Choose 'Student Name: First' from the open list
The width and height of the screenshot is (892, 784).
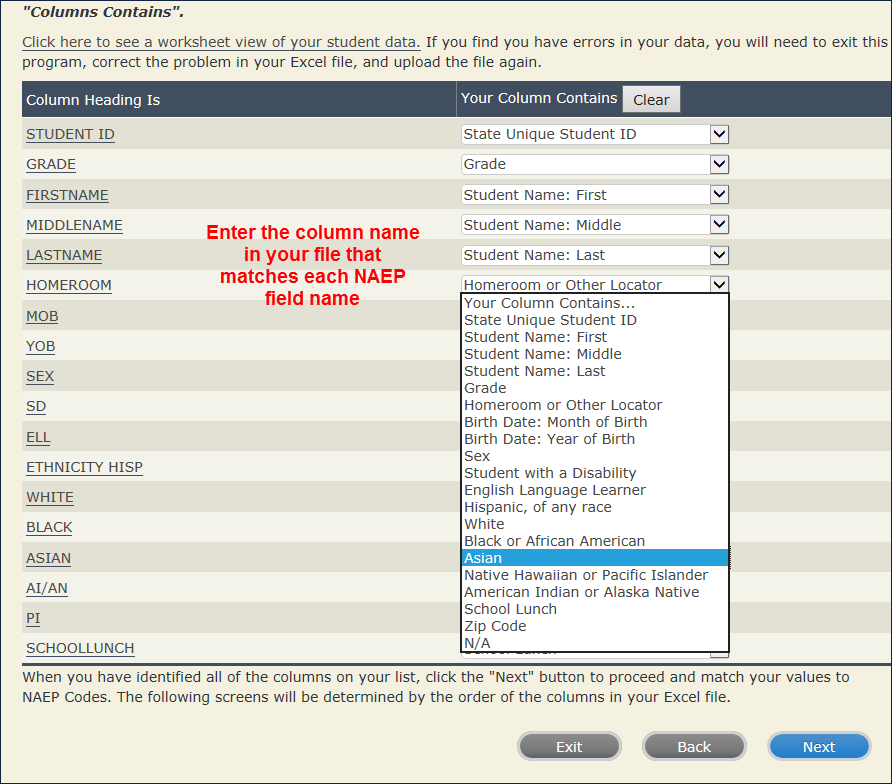click(x=595, y=337)
